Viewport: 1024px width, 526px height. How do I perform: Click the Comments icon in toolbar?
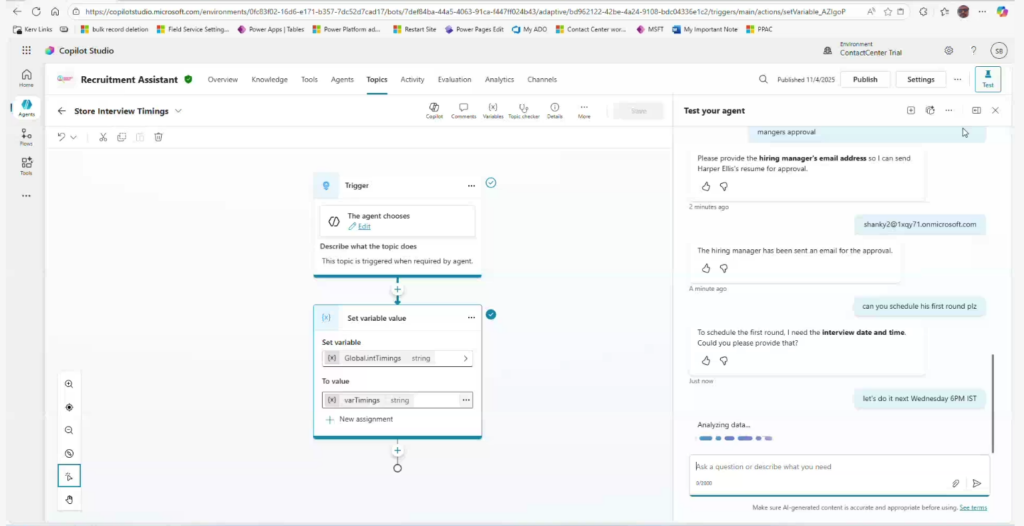click(x=463, y=107)
